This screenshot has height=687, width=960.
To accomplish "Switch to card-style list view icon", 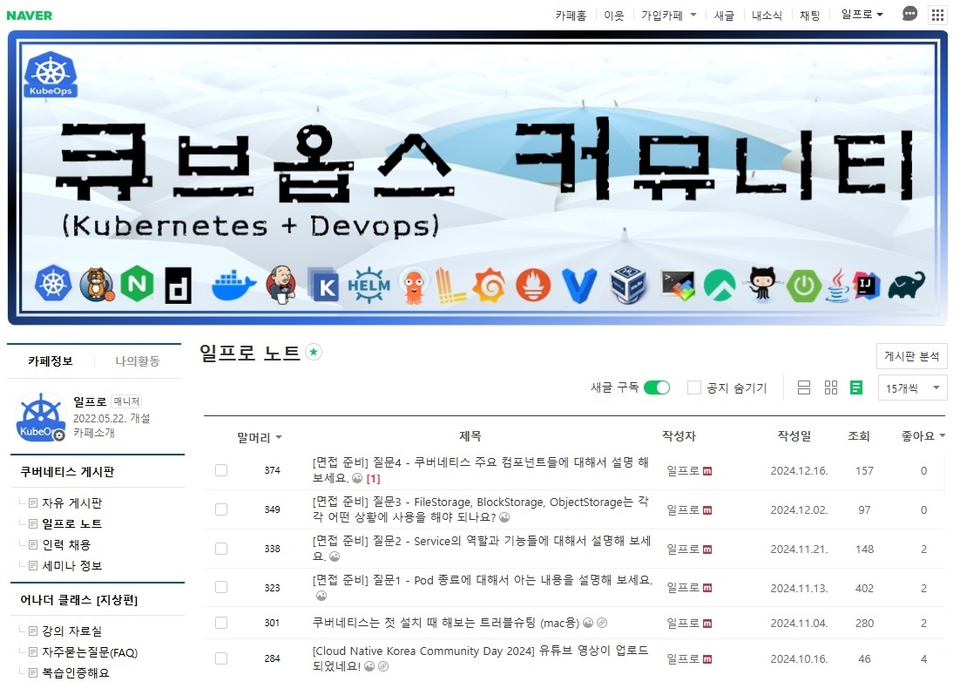I will [804, 388].
